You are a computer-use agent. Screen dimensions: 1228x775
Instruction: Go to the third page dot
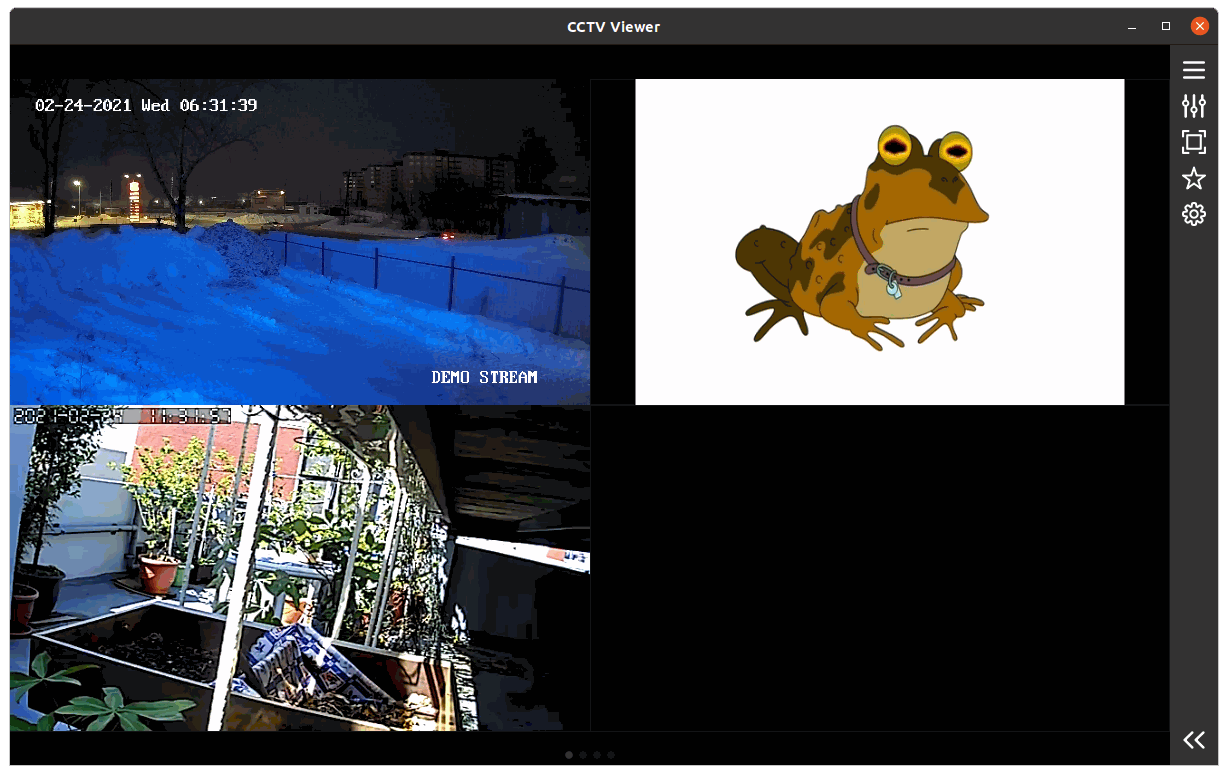(597, 755)
